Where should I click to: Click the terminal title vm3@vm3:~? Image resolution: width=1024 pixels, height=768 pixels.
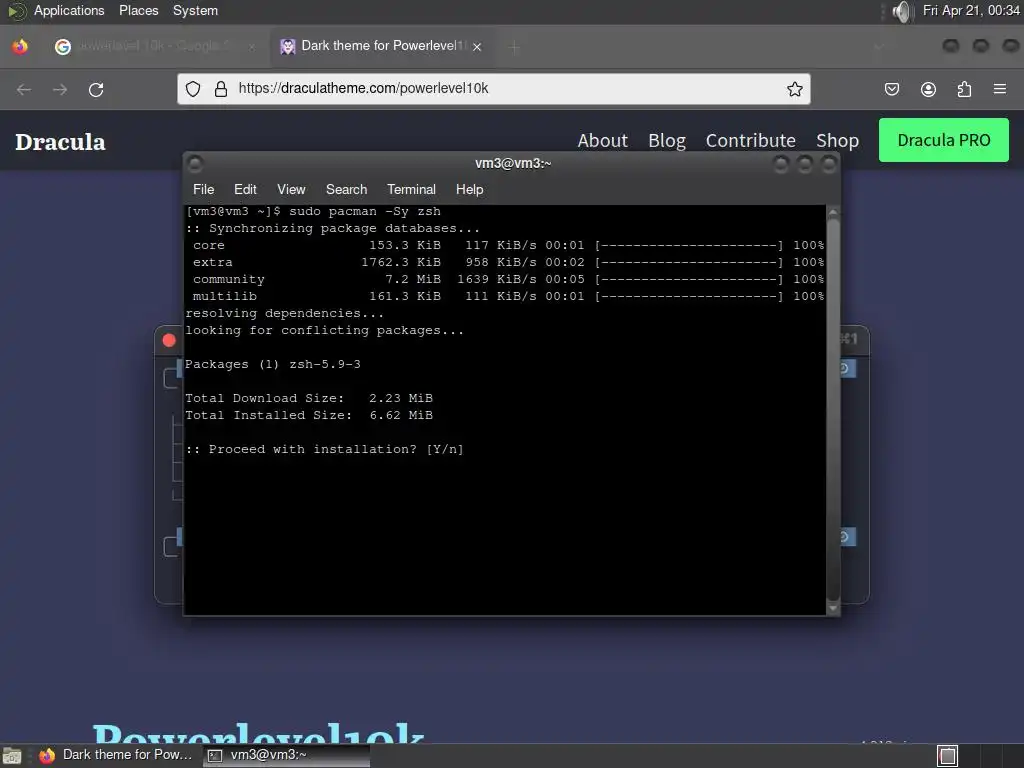click(513, 163)
